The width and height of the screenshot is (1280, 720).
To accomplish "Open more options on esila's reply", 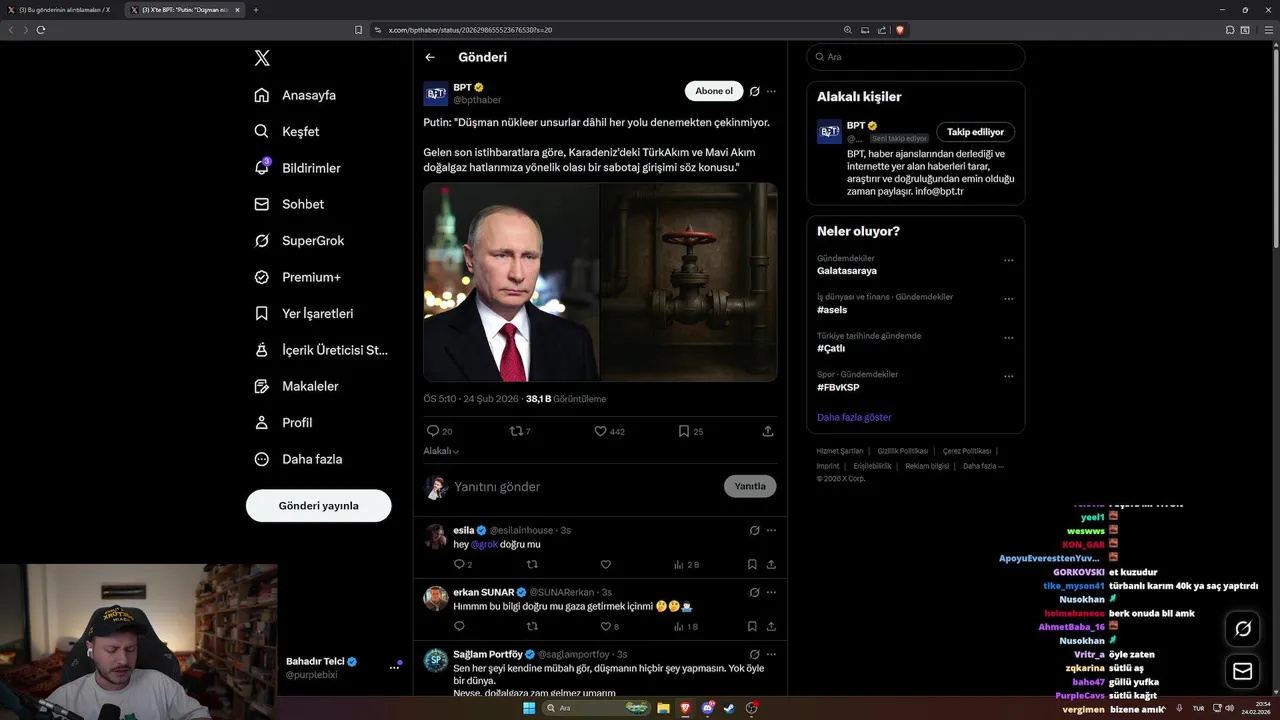I will [x=771, y=530].
